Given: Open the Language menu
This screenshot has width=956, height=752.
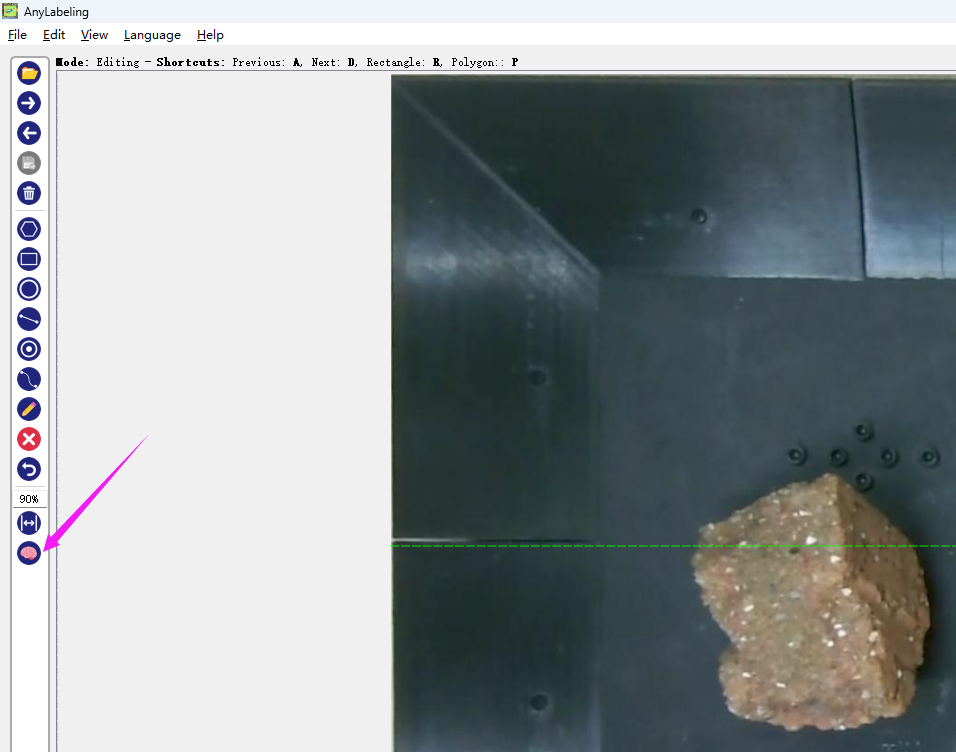Looking at the screenshot, I should pos(152,35).
